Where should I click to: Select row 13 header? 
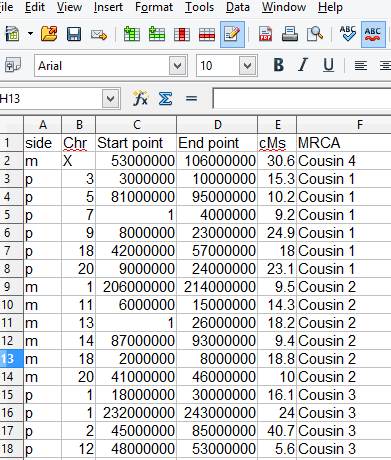pos(12,359)
